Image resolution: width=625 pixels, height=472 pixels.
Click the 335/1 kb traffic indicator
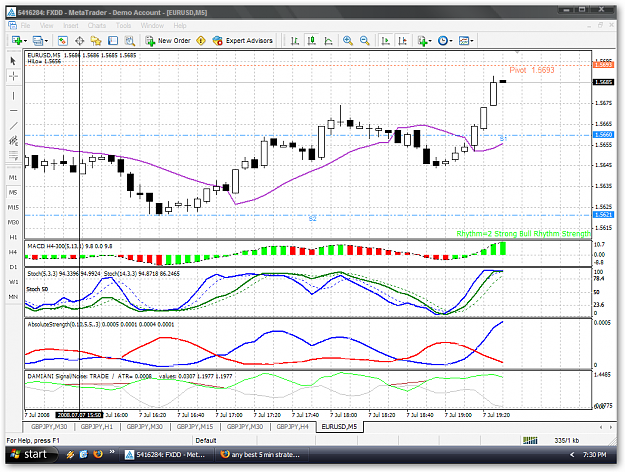pyautogui.click(x=566, y=440)
